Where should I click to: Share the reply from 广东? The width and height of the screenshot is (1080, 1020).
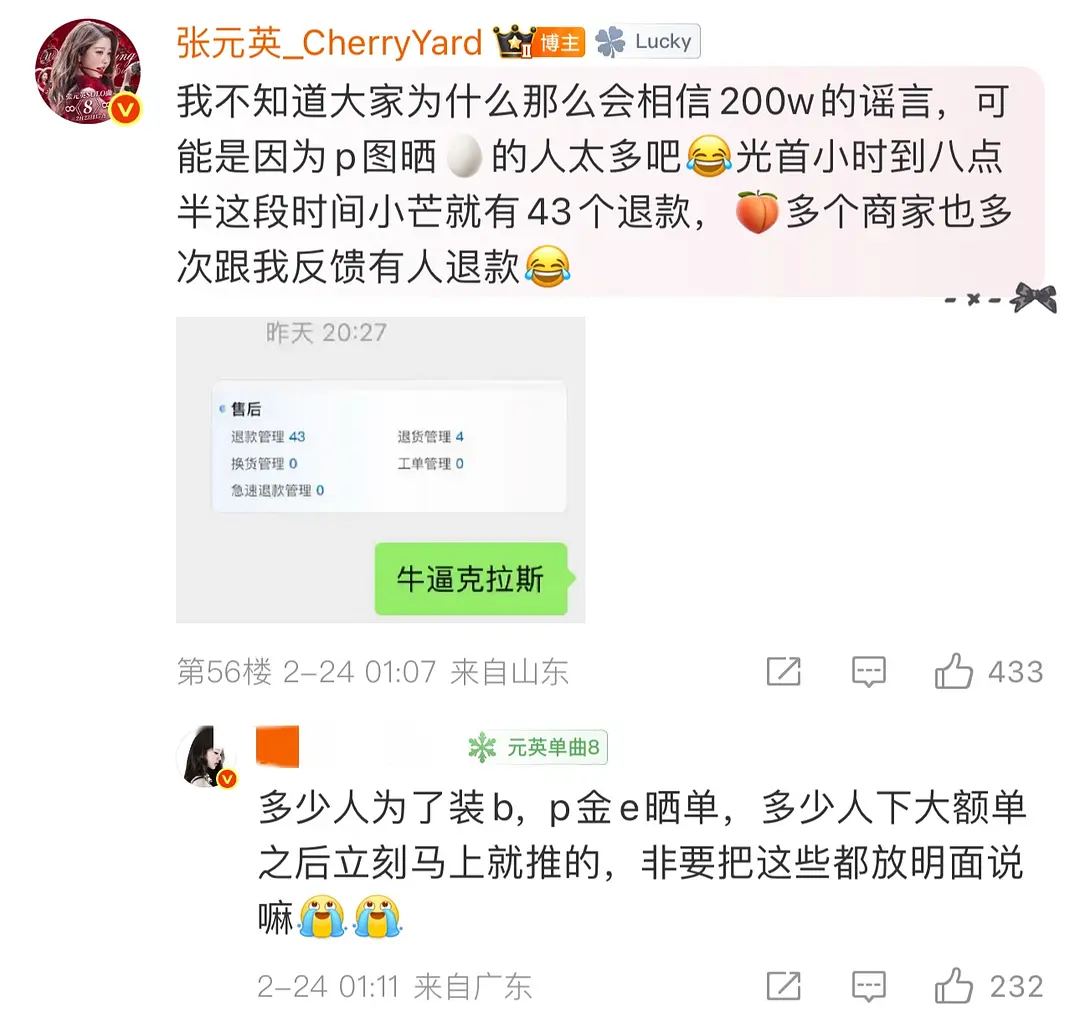(784, 986)
